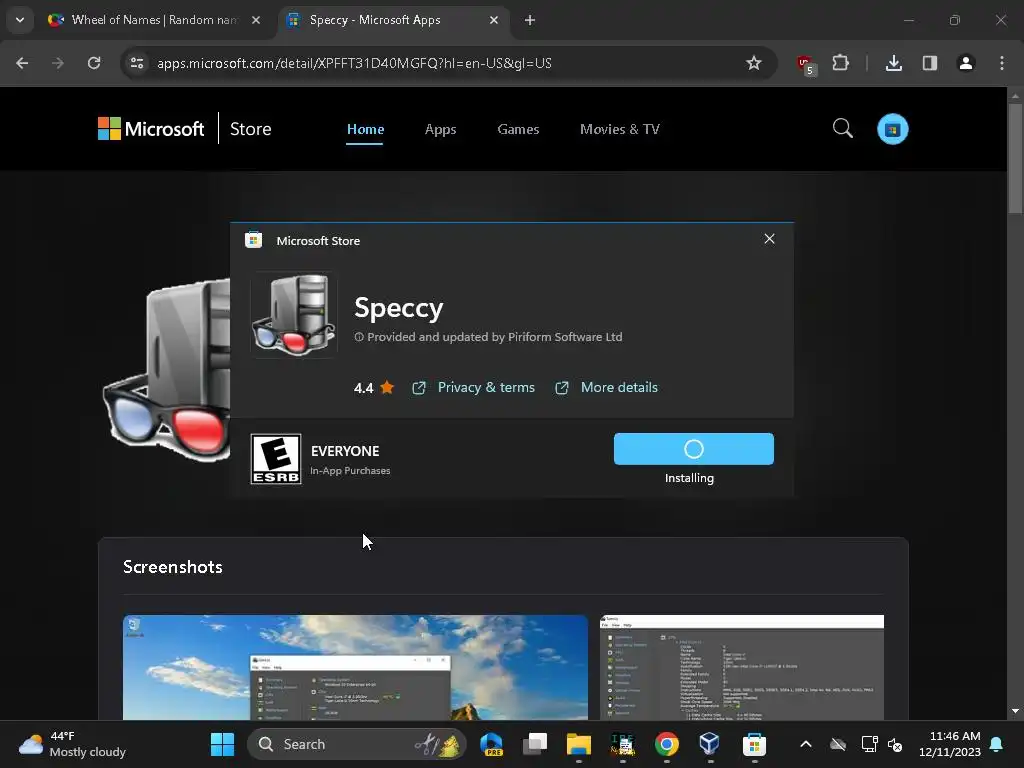Bookmark this page with star icon
Viewport: 1024px width, 768px height.
click(754, 63)
